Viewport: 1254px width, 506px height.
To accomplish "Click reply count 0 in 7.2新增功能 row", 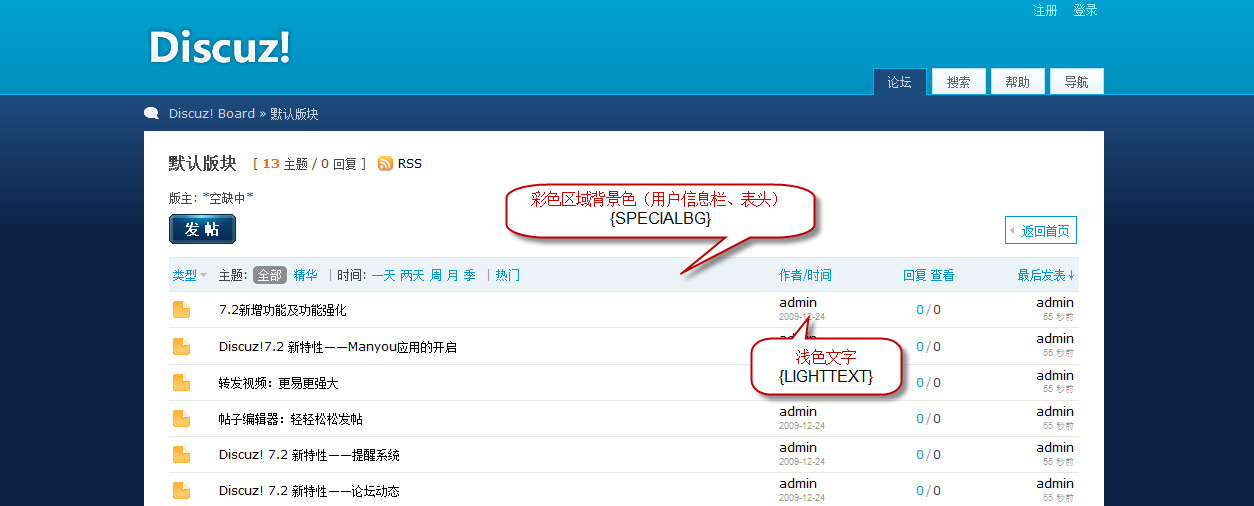I will coord(920,310).
